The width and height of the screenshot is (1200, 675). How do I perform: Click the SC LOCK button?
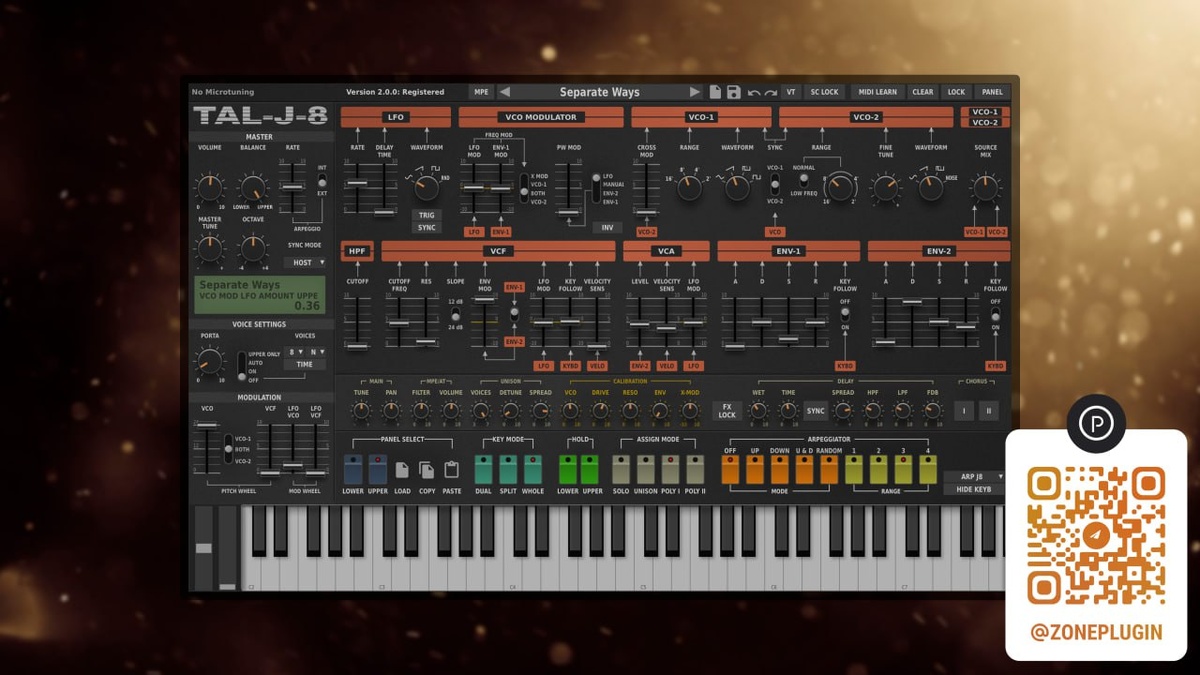point(824,92)
